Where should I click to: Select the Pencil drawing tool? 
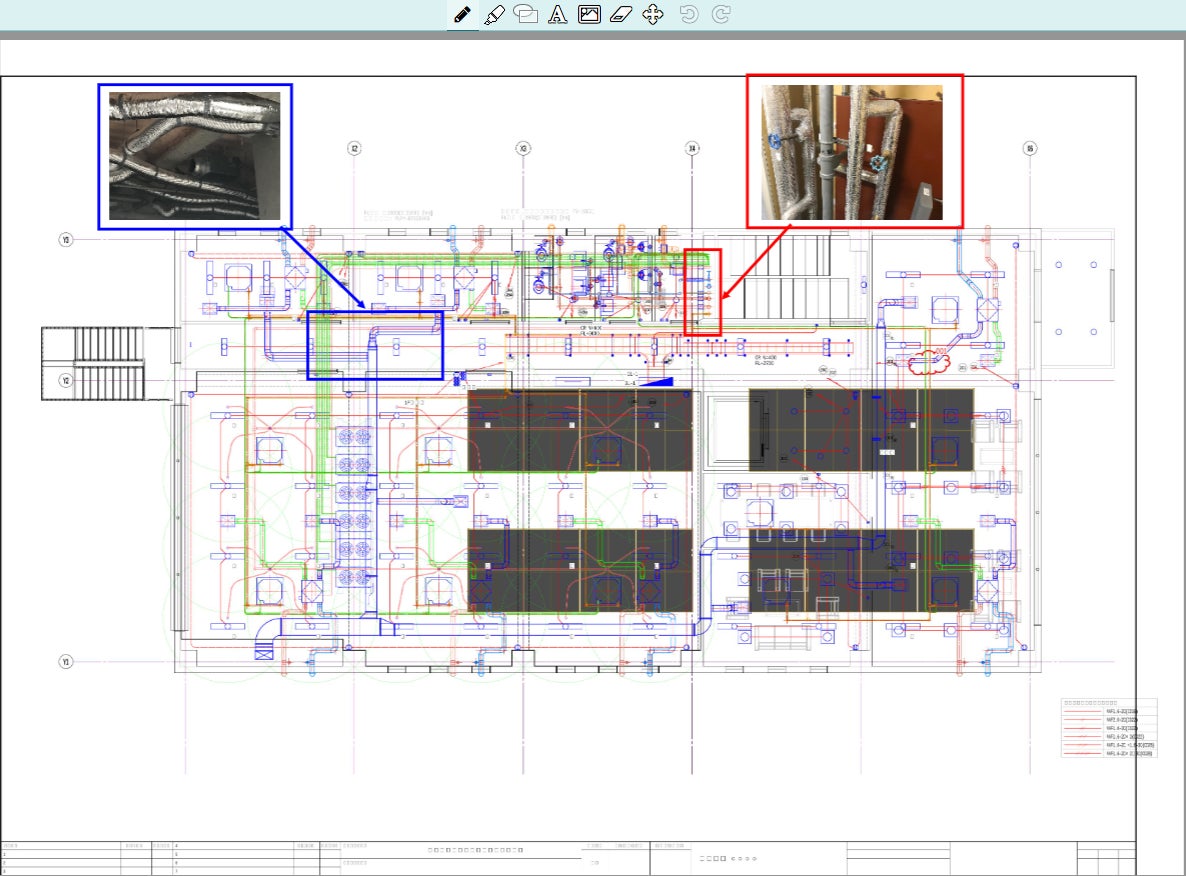(462, 14)
